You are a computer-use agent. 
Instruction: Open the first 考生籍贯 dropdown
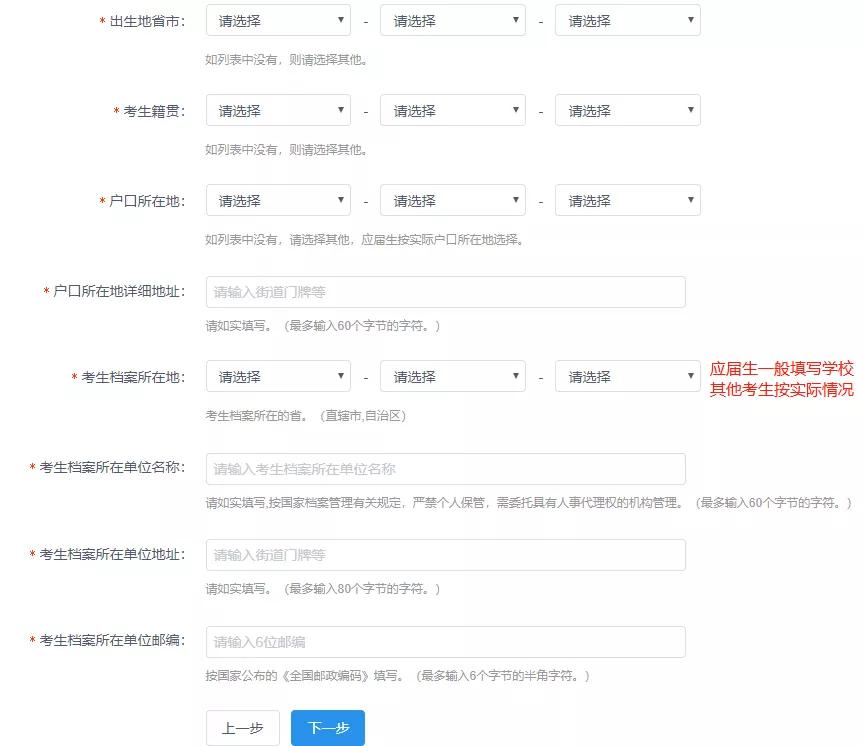coord(277,110)
